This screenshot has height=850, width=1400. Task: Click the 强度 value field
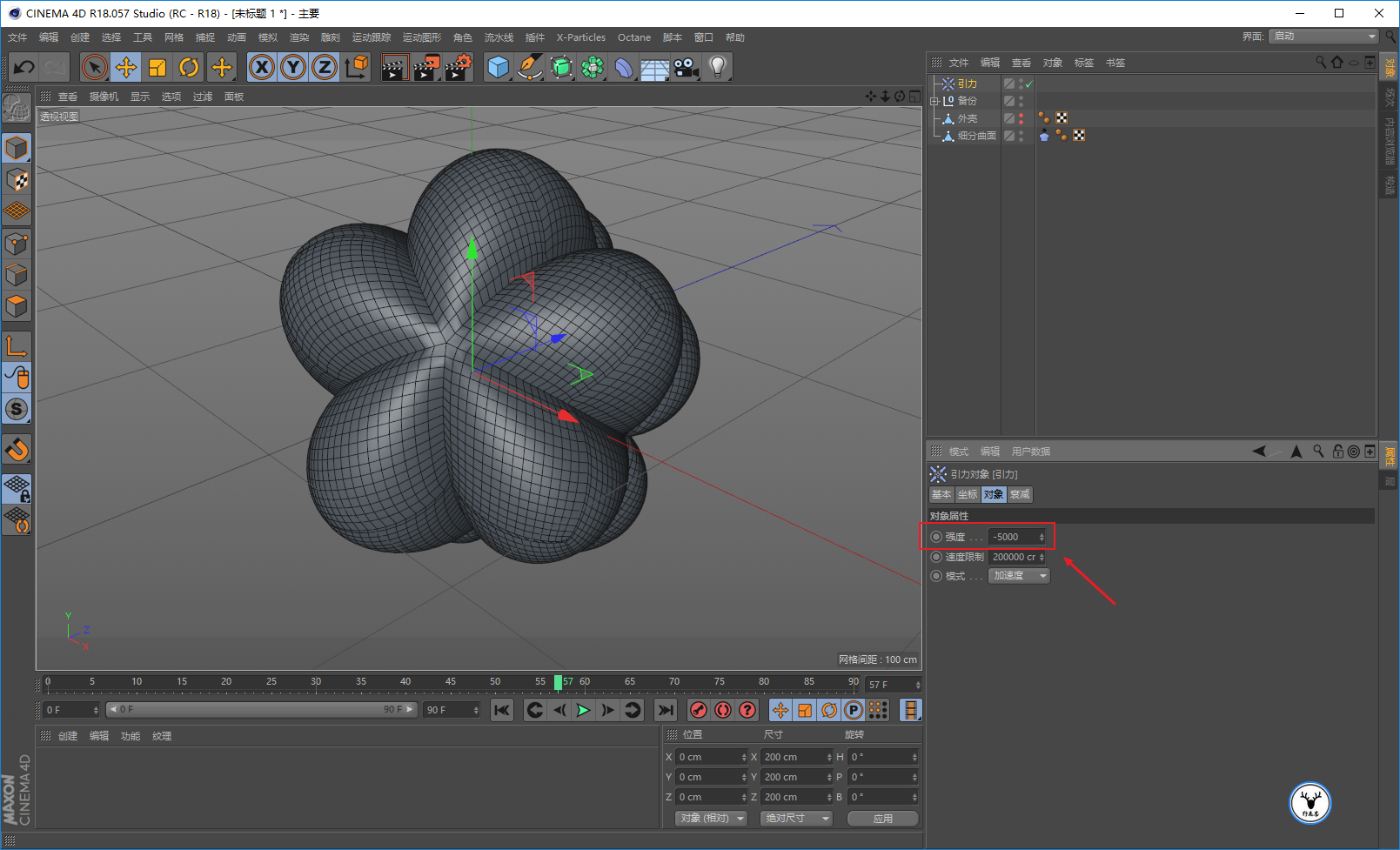[x=1016, y=537]
